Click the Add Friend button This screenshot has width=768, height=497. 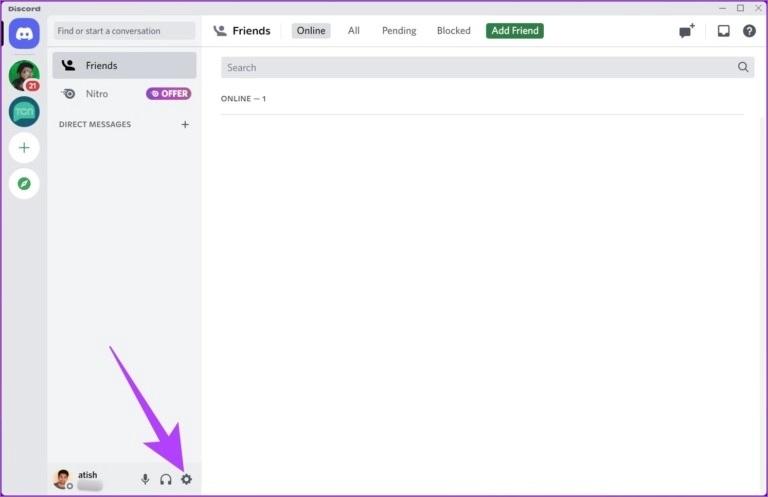pos(515,31)
